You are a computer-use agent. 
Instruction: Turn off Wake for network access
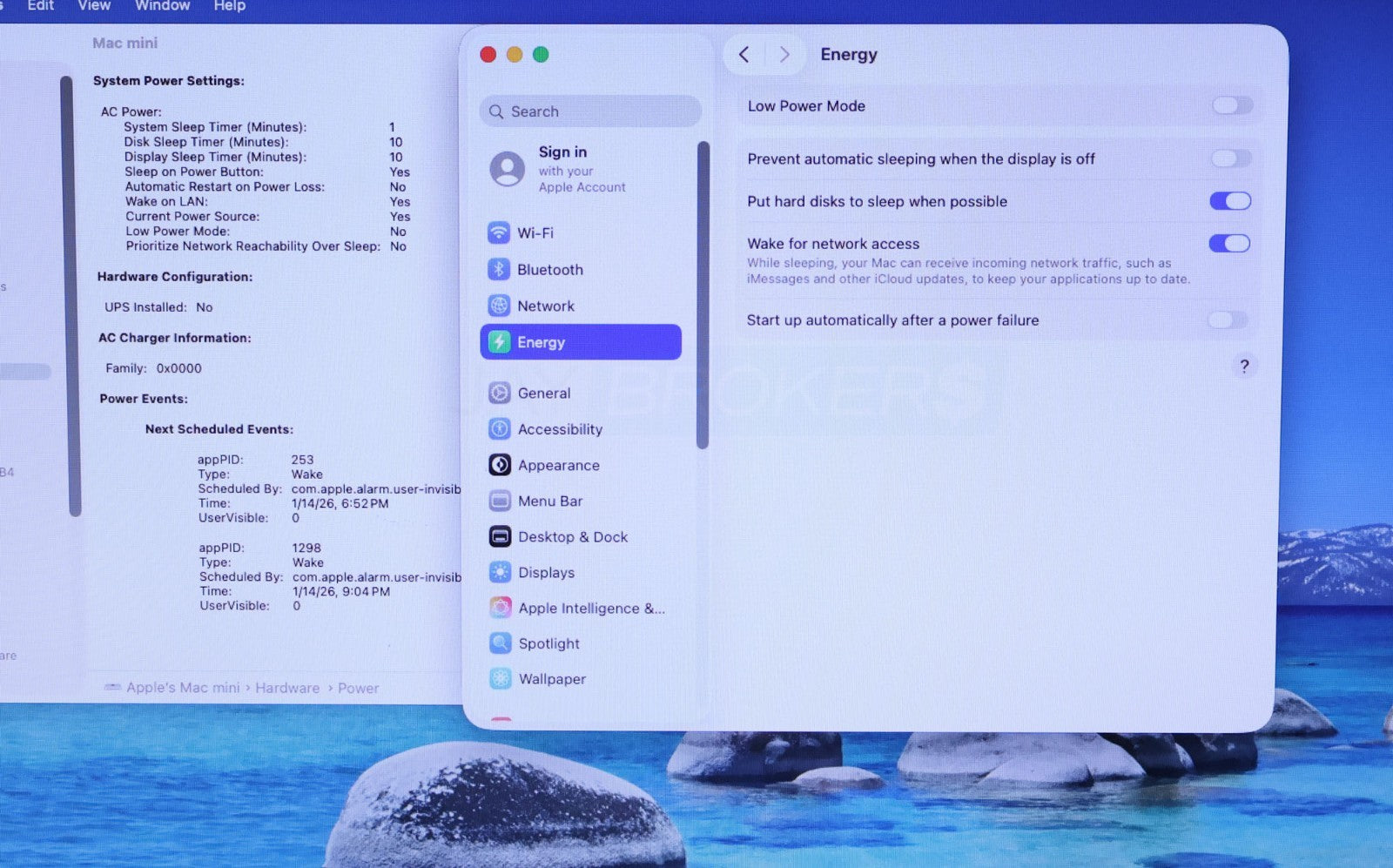click(1228, 244)
